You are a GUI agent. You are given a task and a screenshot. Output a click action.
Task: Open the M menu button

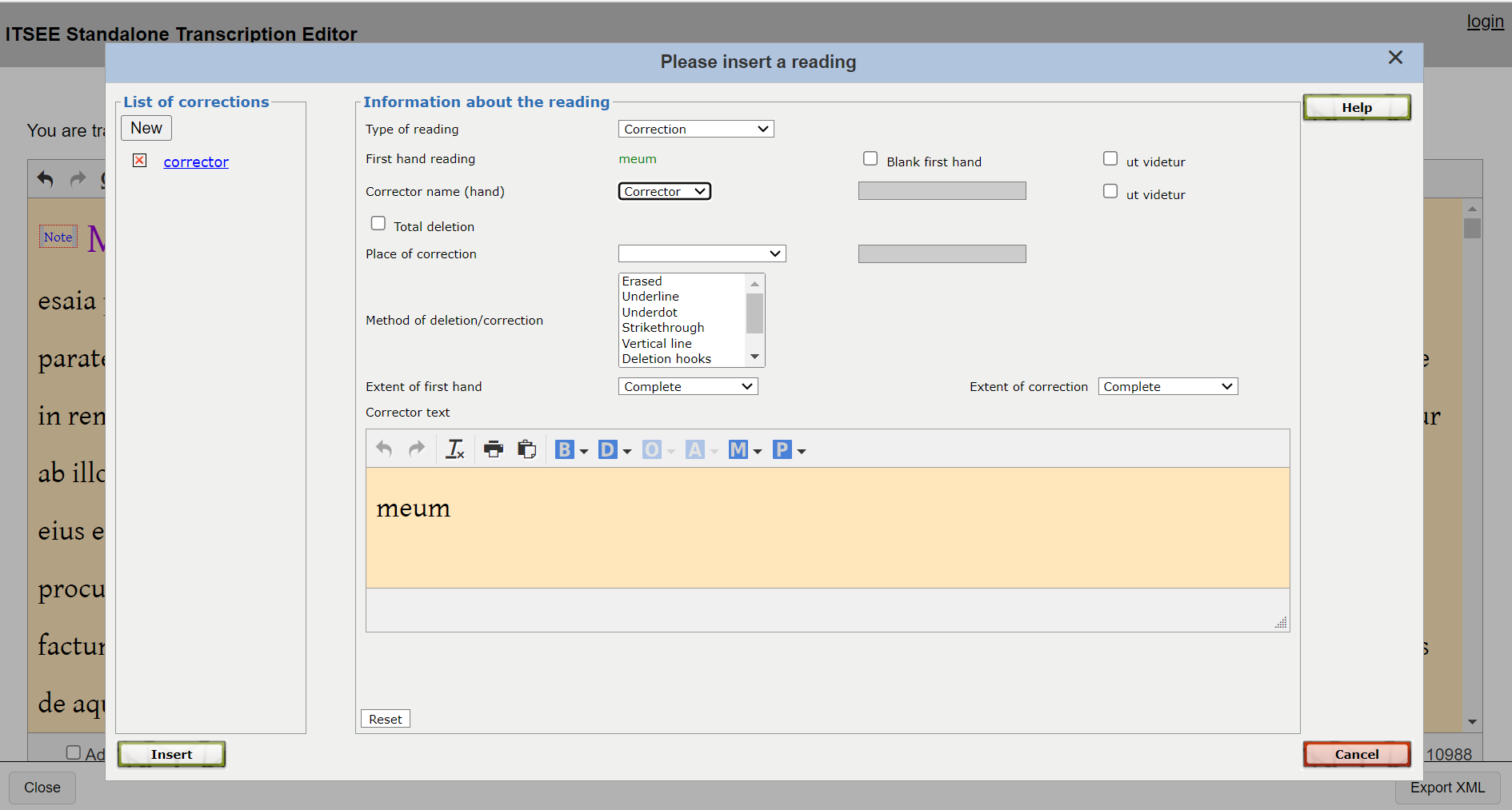746,450
